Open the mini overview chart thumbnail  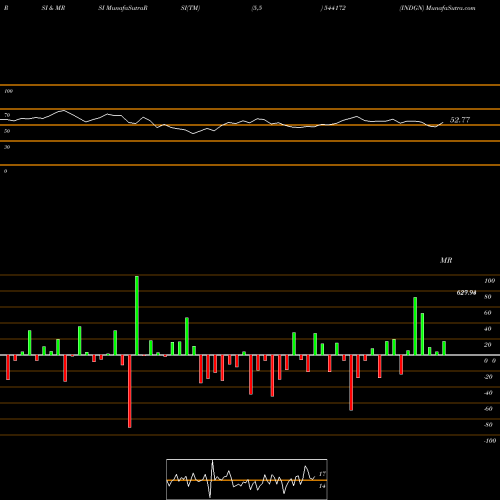pyautogui.click(x=247, y=479)
